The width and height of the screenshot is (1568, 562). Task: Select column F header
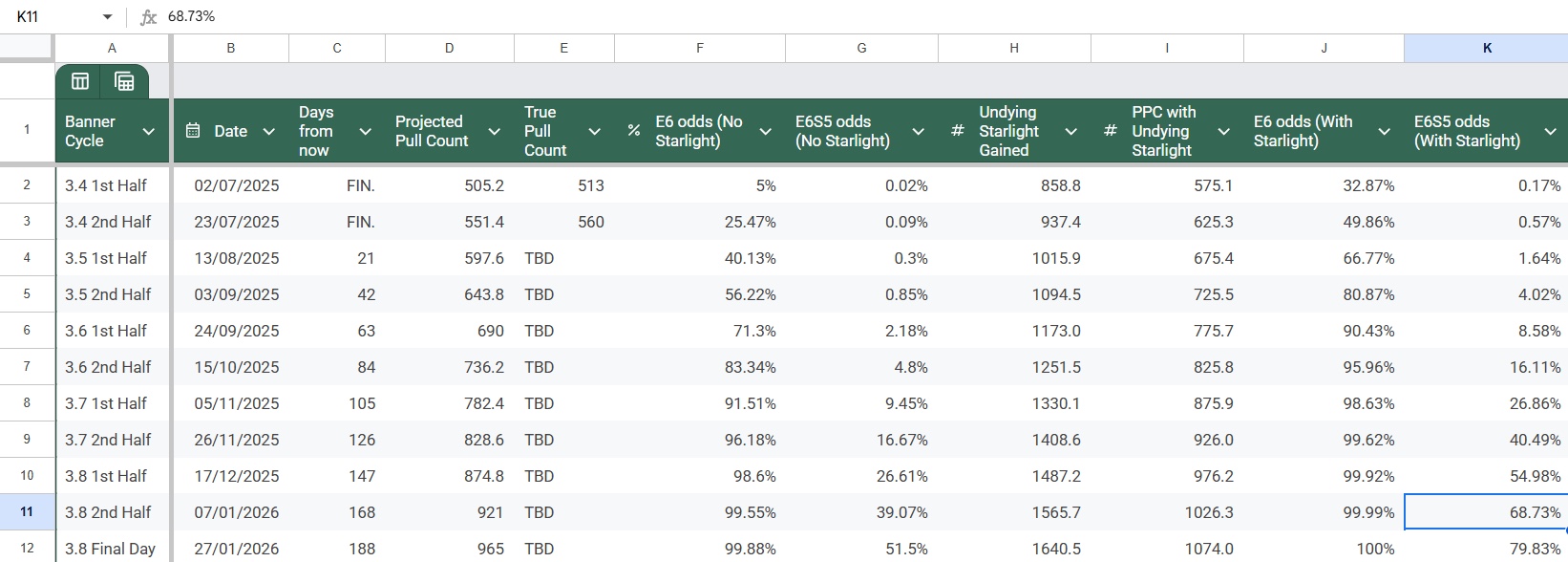[x=699, y=48]
